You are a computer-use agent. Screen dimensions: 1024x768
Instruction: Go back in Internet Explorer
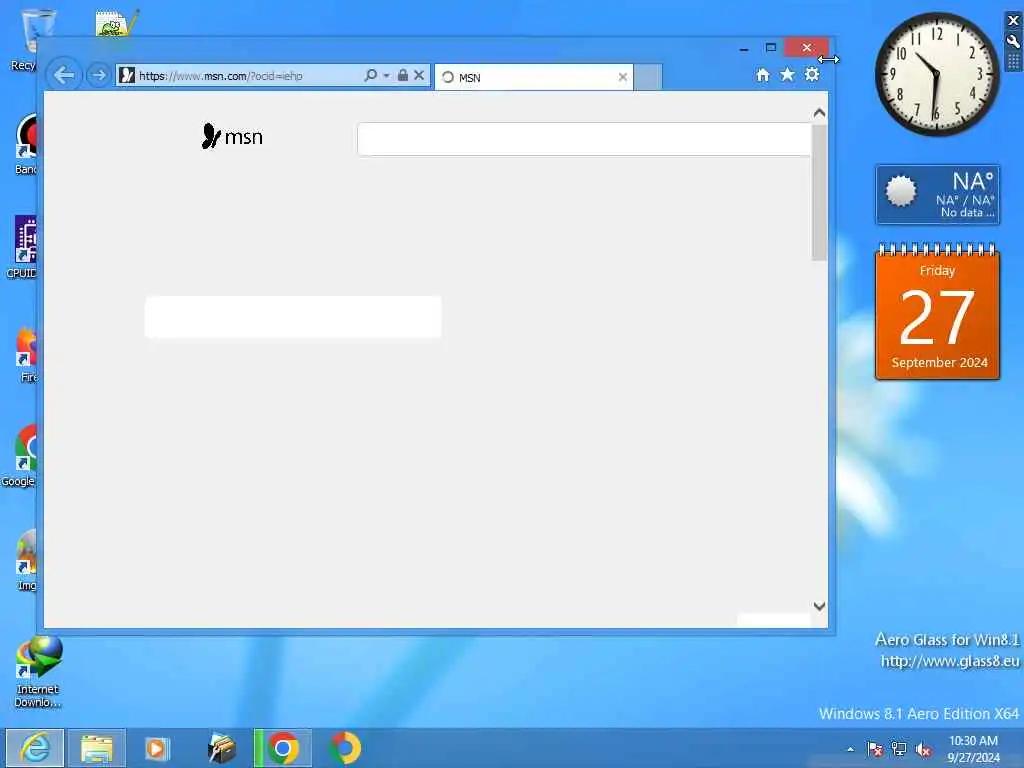tap(63, 75)
